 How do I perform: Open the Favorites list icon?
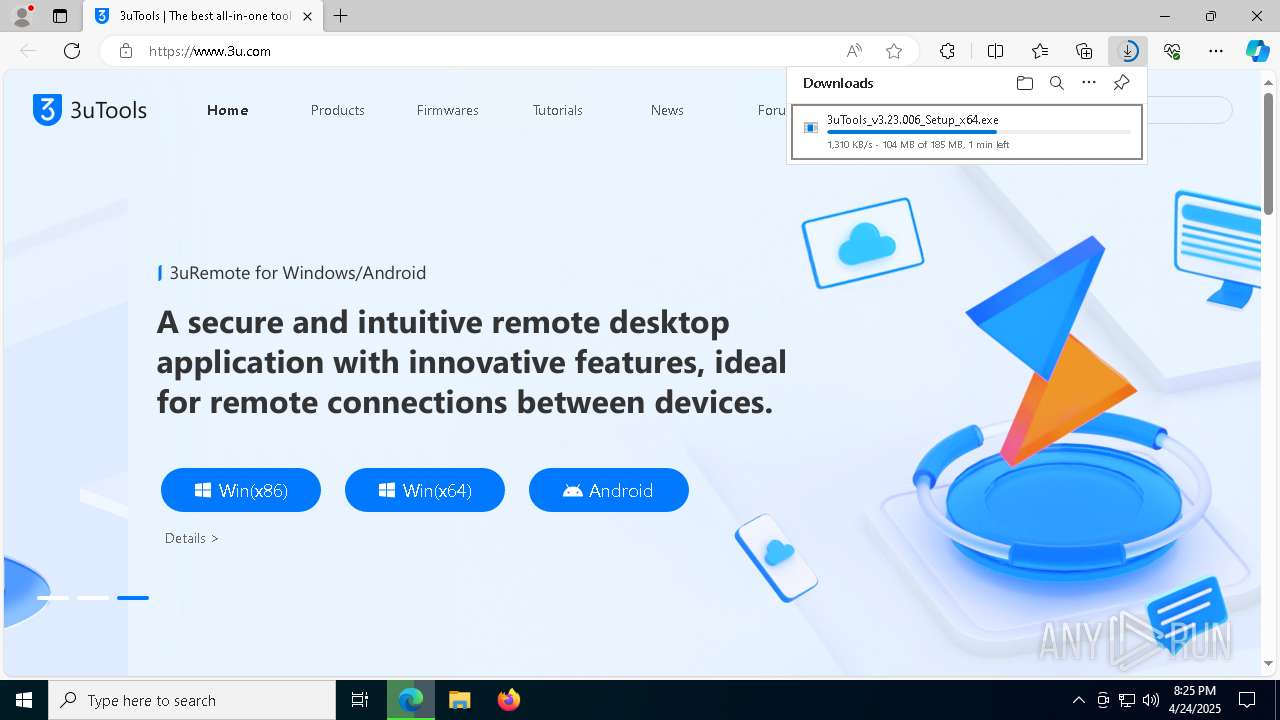tap(1040, 51)
